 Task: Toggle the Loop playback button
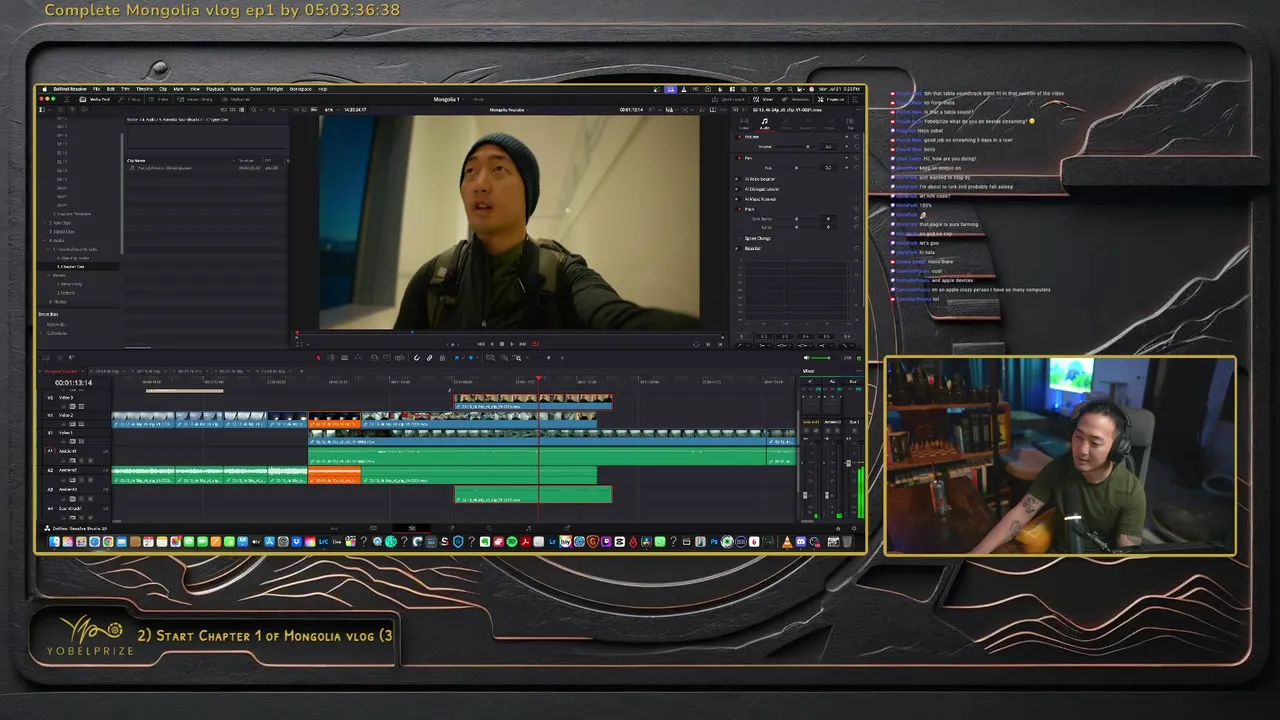click(535, 344)
